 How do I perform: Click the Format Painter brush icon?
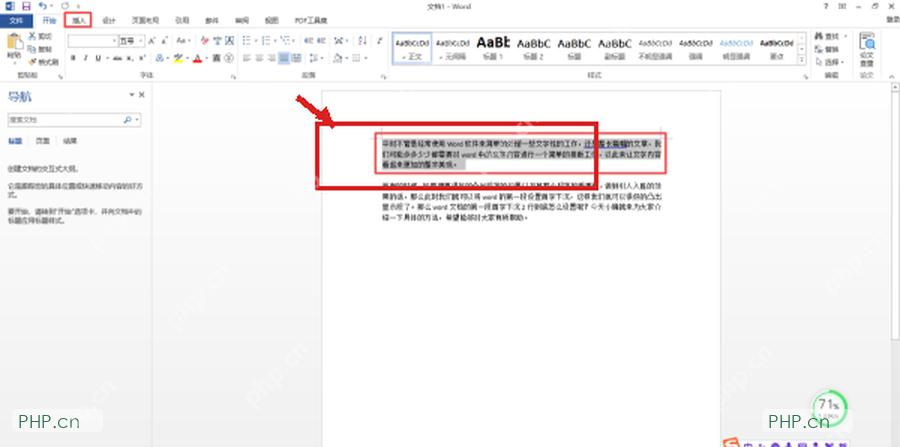pyautogui.click(x=33, y=61)
